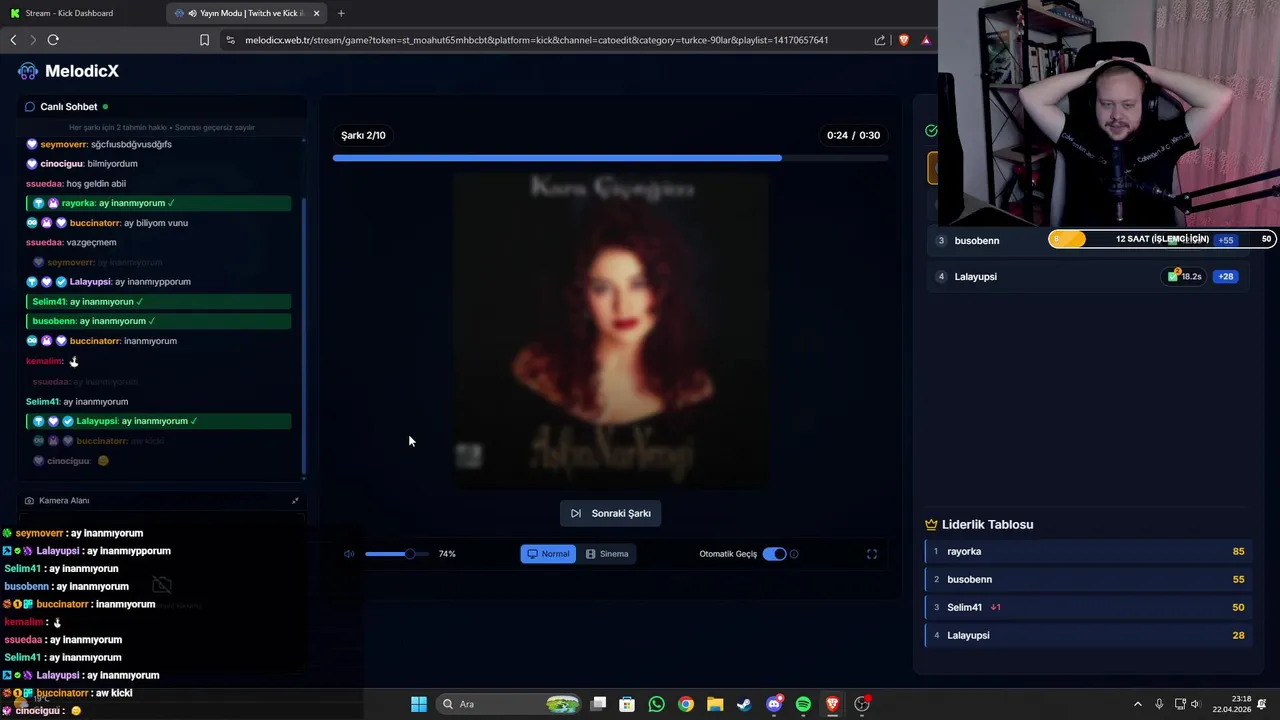Switch to Normal view mode
Viewport: 1280px width, 720px height.
(548, 554)
